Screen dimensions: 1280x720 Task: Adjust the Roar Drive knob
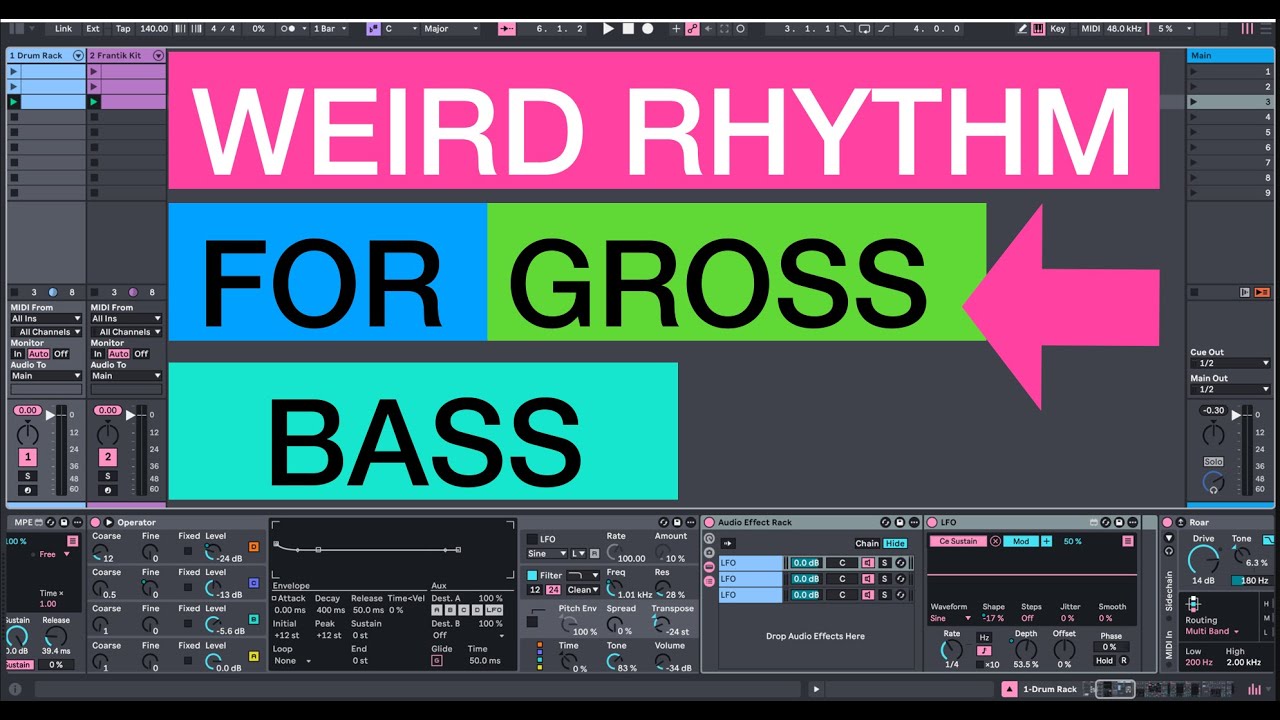[1204, 561]
